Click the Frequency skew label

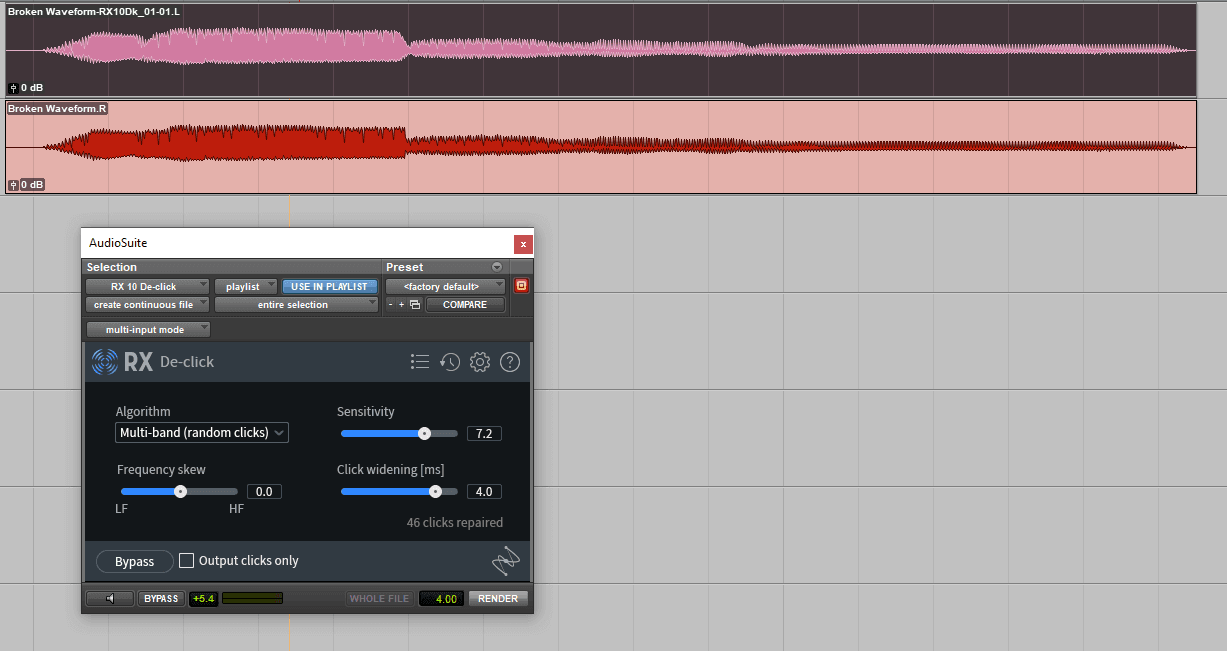pos(161,469)
